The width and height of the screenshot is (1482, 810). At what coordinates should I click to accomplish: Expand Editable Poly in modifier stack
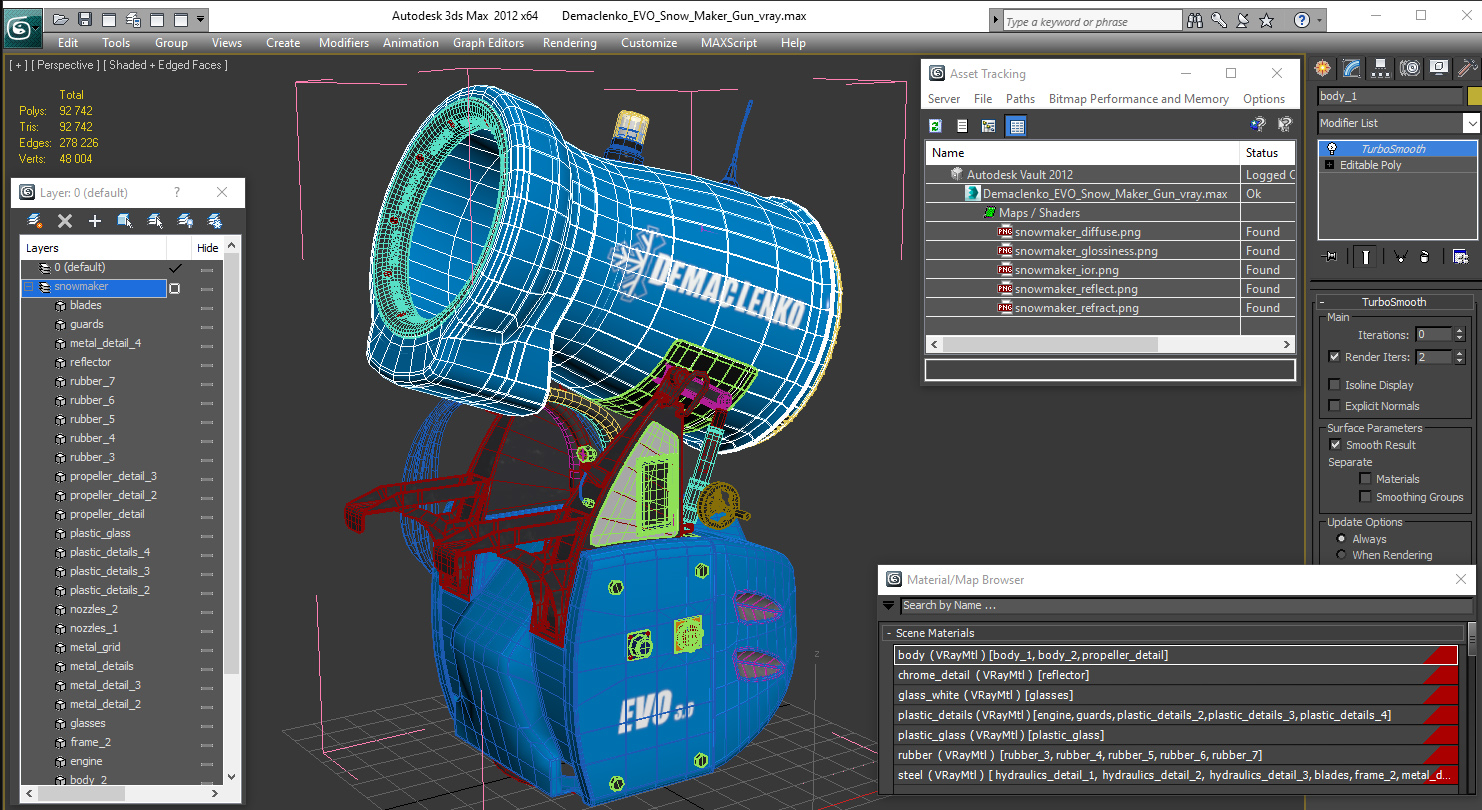click(x=1330, y=165)
